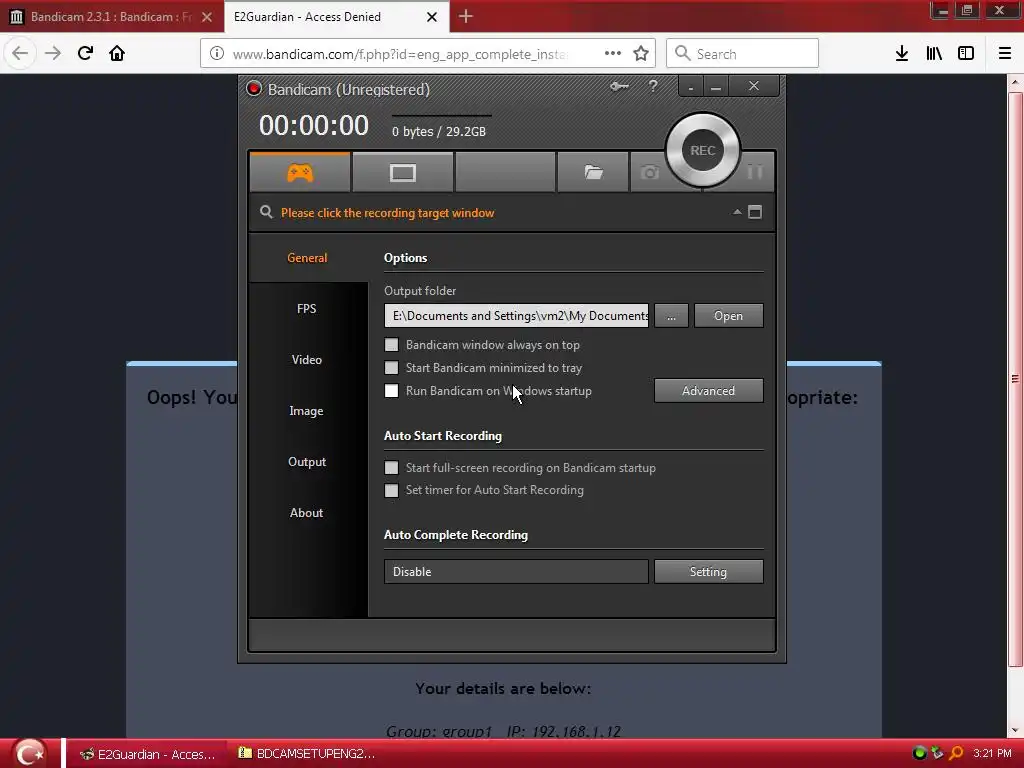Click the magnifier icon beside target window message
The height and width of the screenshot is (768, 1024).
(x=266, y=212)
